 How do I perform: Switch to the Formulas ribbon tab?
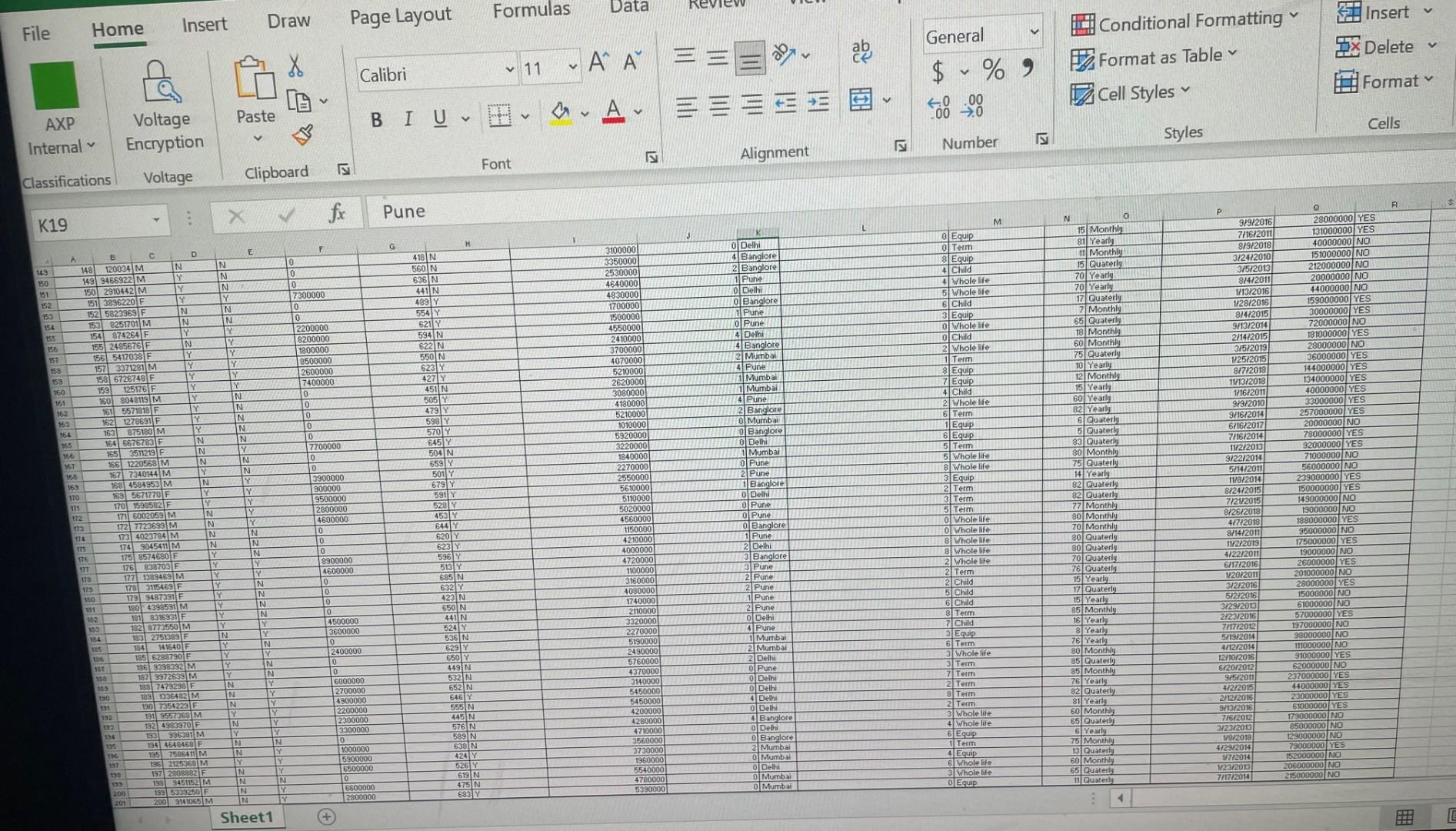coord(531,10)
